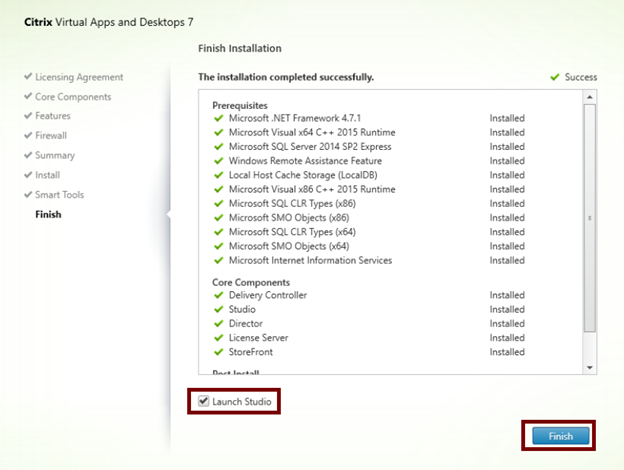
Task: Click the Finish button
Action: (560, 436)
